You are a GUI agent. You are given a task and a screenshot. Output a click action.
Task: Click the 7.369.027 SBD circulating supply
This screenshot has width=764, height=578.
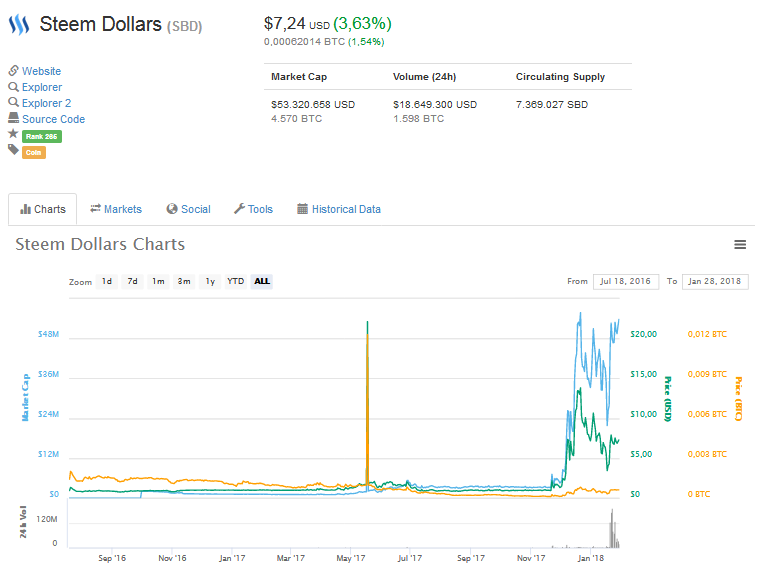pos(552,105)
